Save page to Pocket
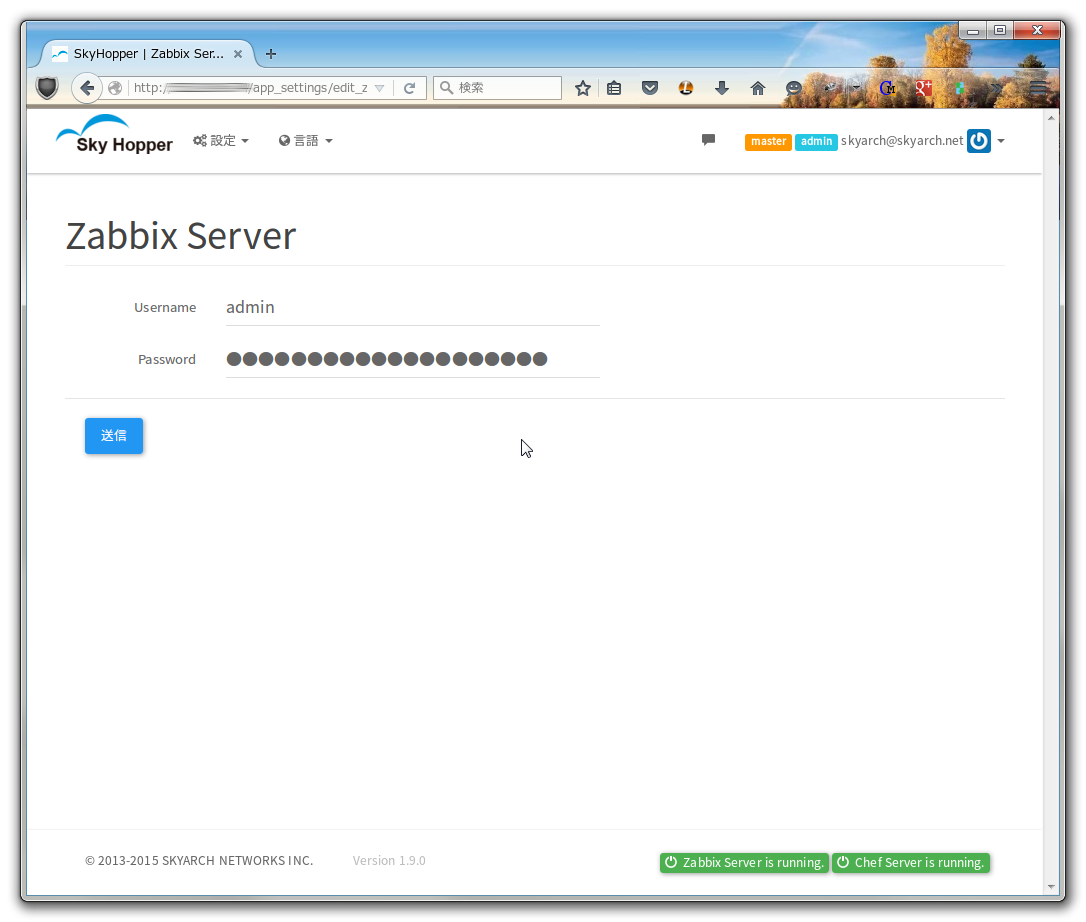This screenshot has width=1086, height=922. click(x=650, y=88)
